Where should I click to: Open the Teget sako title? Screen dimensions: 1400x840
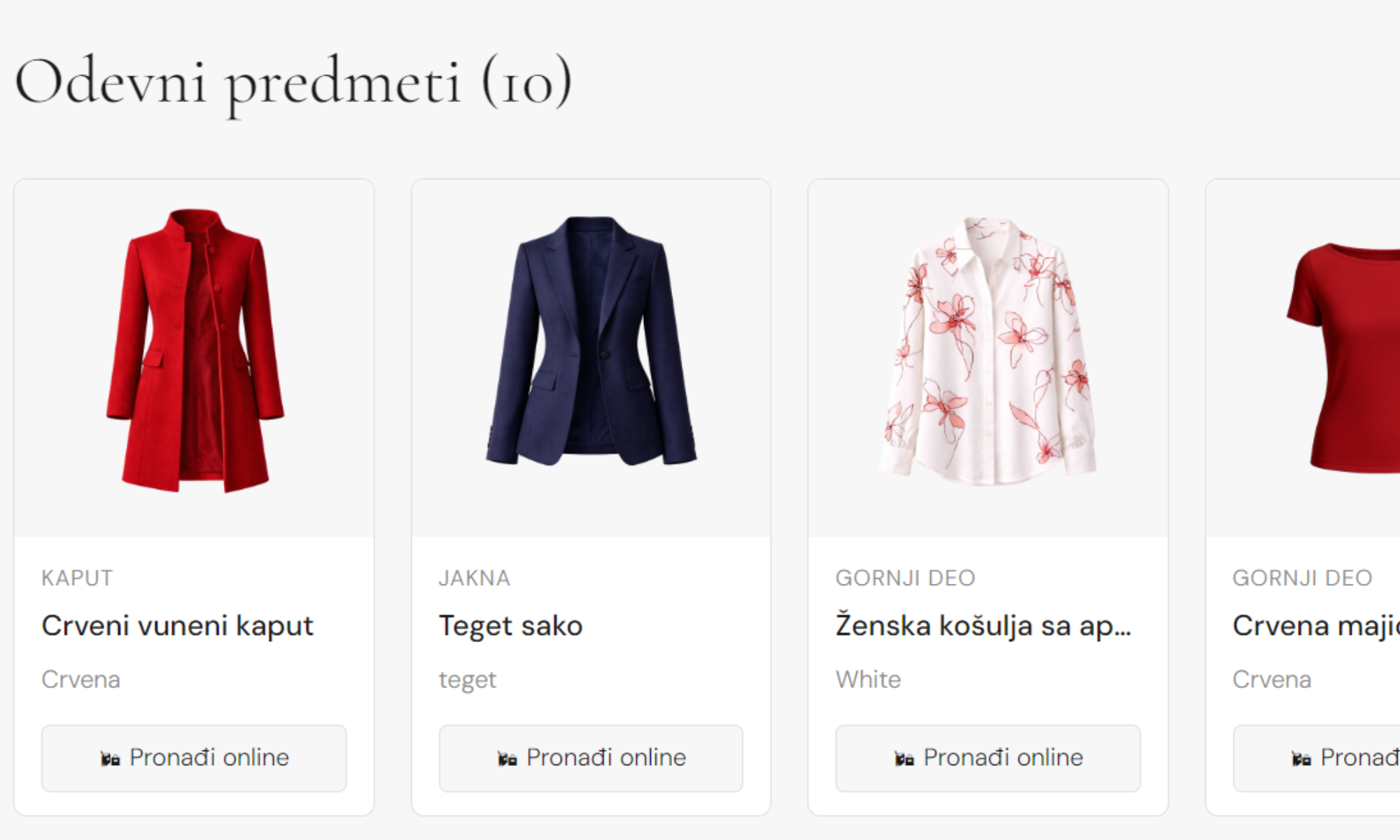click(510, 626)
